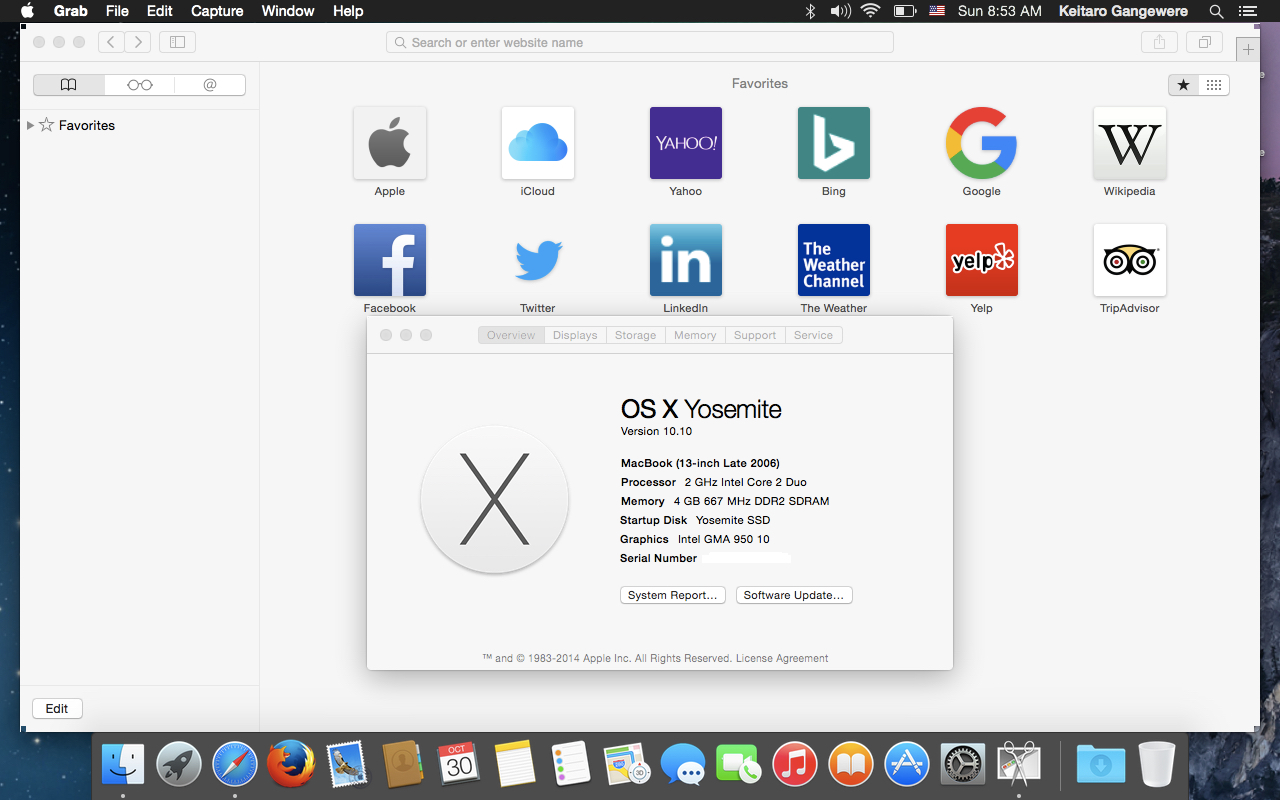
Task: Open the Bing favorite
Action: [x=834, y=143]
